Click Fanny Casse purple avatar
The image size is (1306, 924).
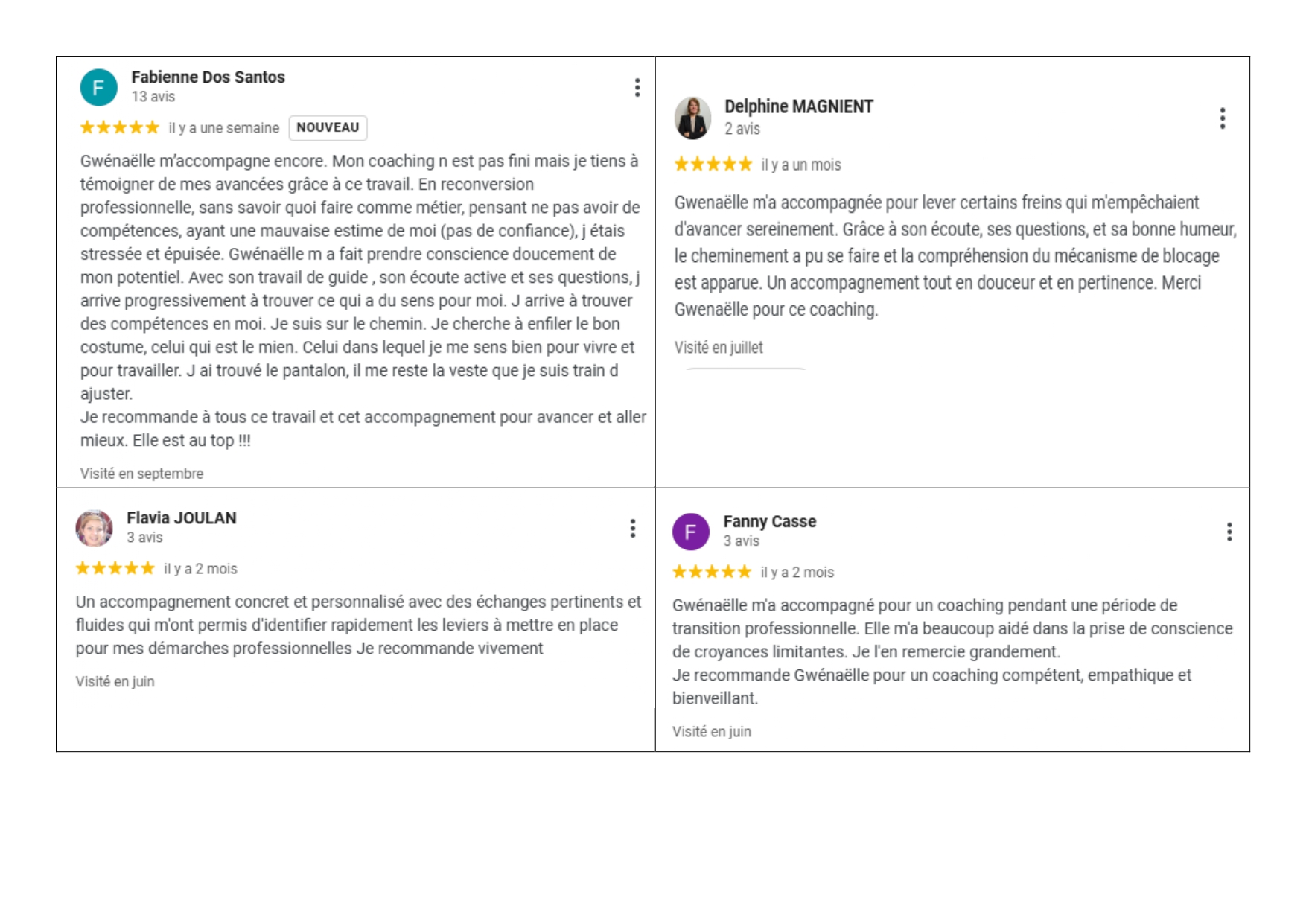(x=691, y=532)
